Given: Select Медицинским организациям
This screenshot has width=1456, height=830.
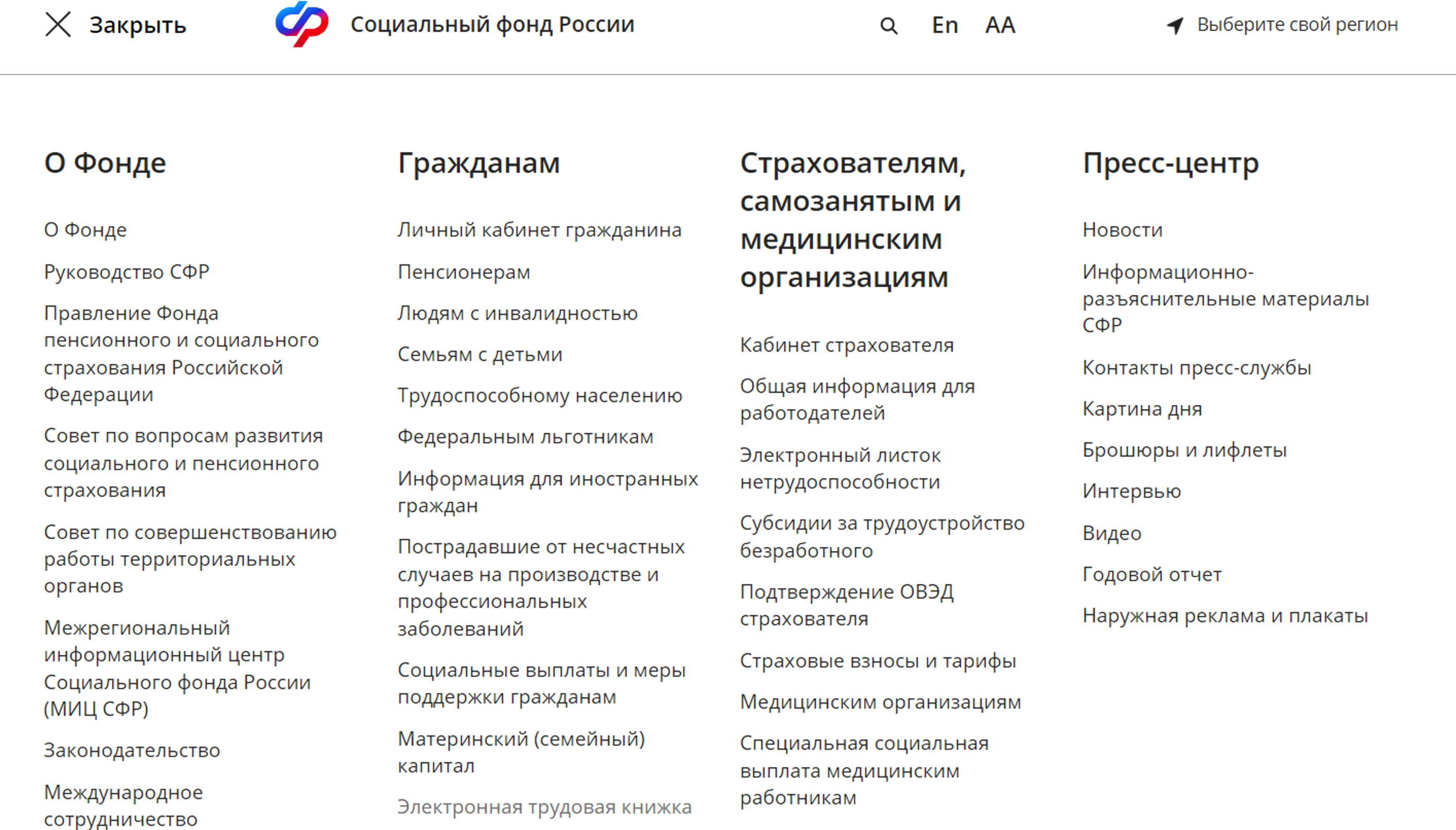Looking at the screenshot, I should [x=881, y=702].
